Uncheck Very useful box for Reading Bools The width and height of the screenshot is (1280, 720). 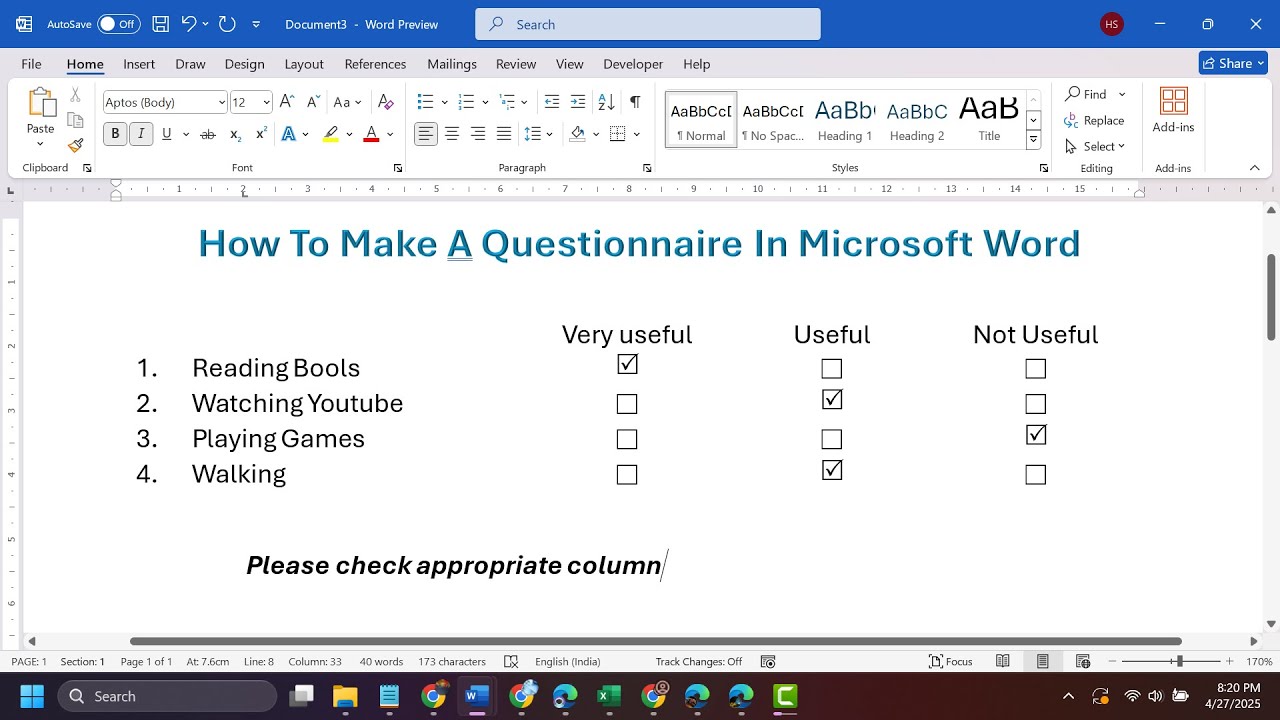pos(627,365)
